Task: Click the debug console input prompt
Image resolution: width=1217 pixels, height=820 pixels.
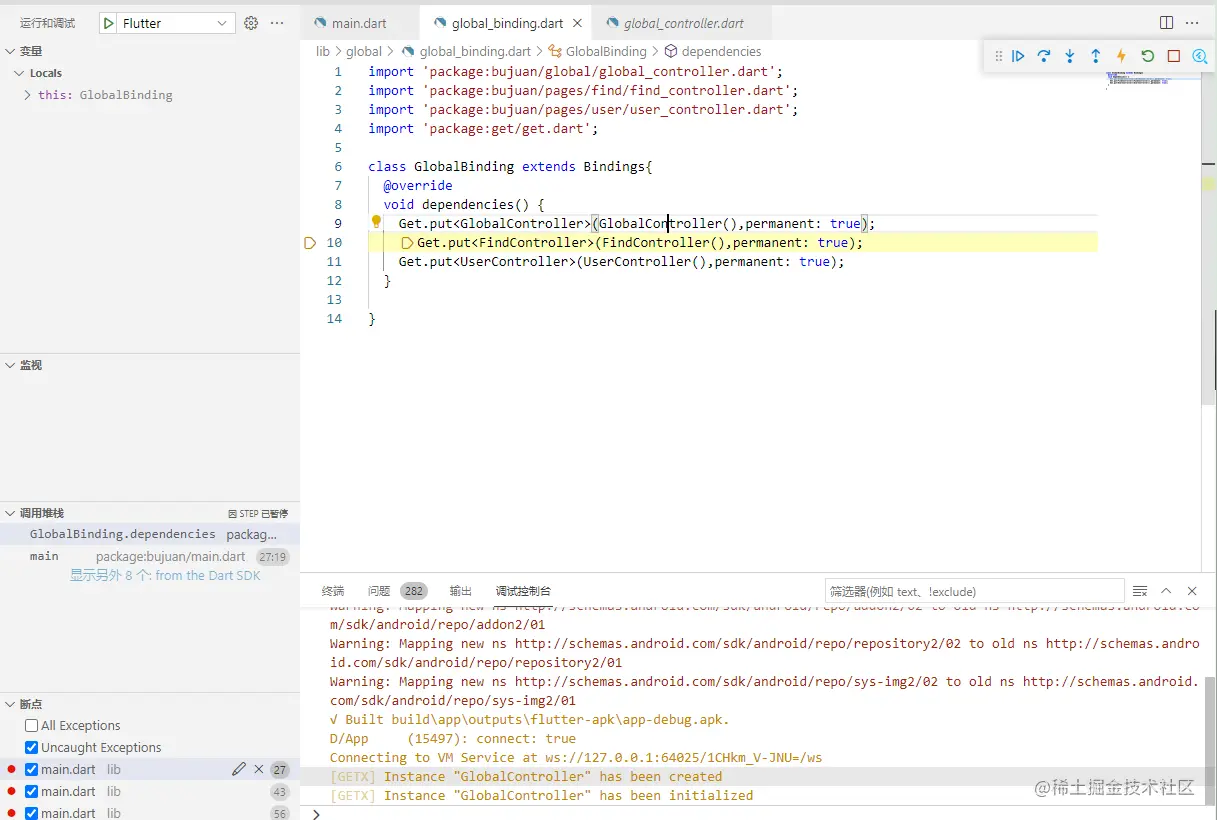Action: tap(760, 813)
